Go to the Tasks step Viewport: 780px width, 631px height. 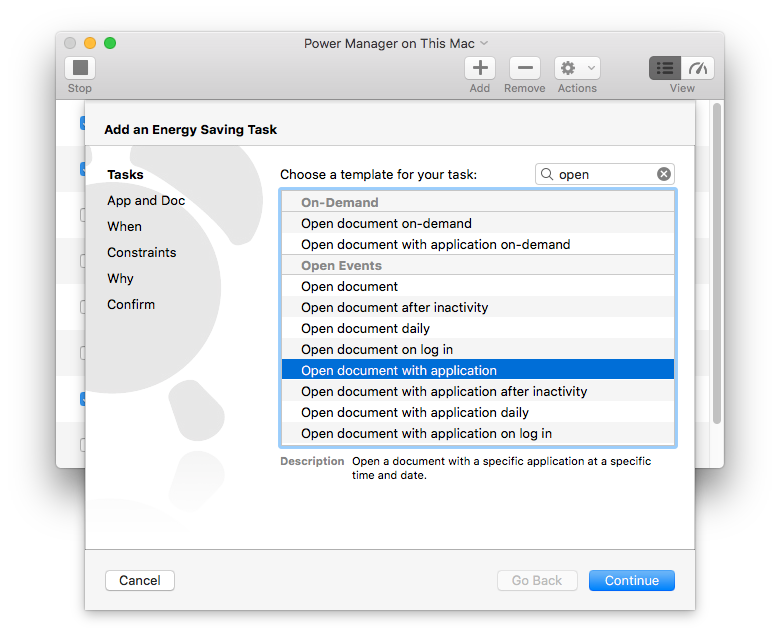click(125, 175)
